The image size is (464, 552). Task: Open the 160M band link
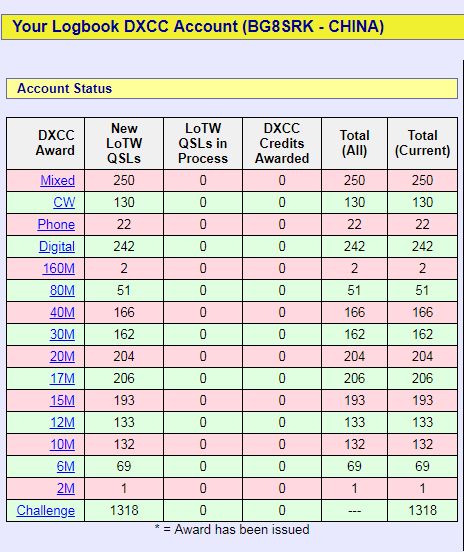(x=59, y=269)
